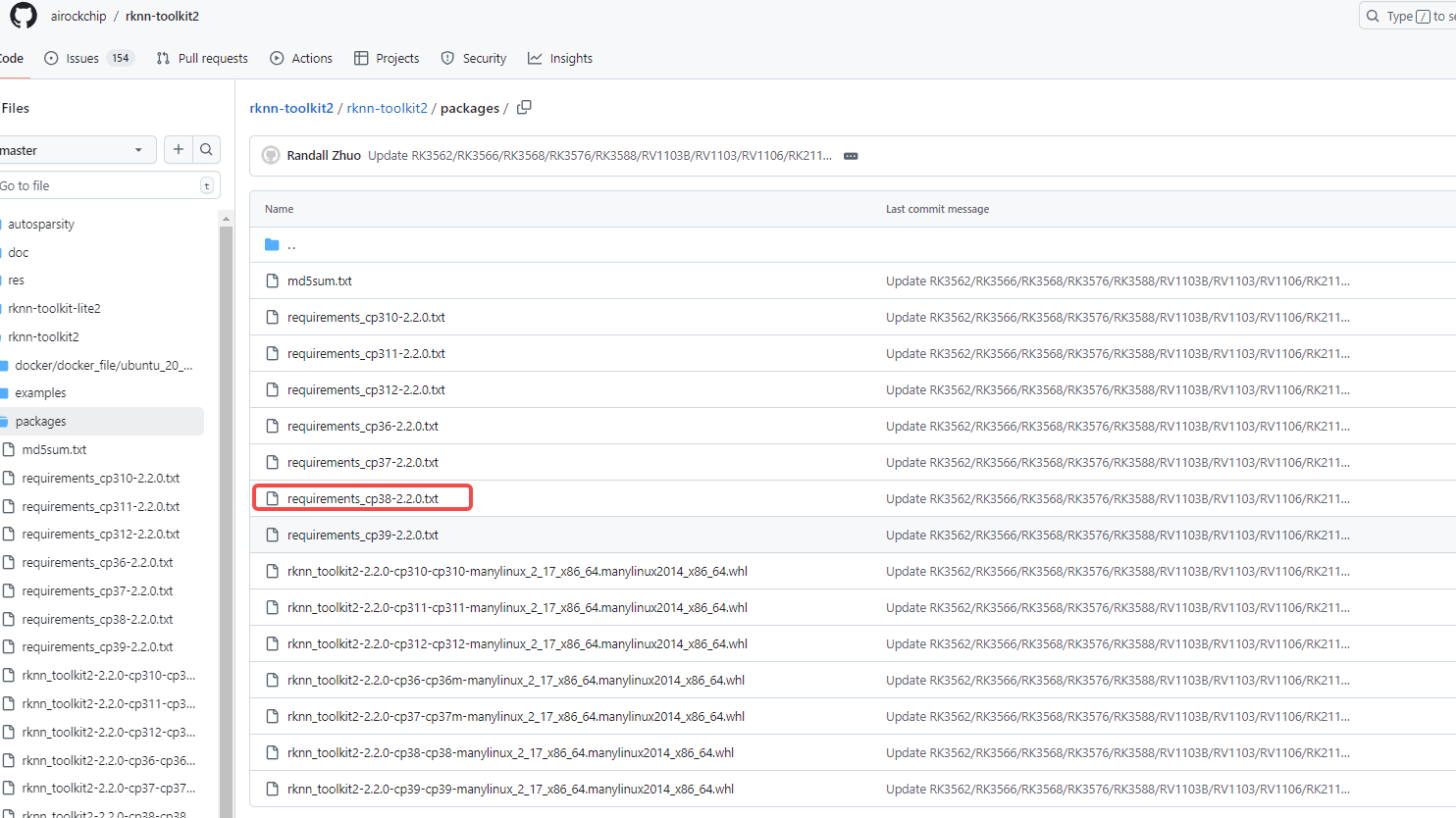
Task: Click the top search input field
Action: coord(1407,16)
